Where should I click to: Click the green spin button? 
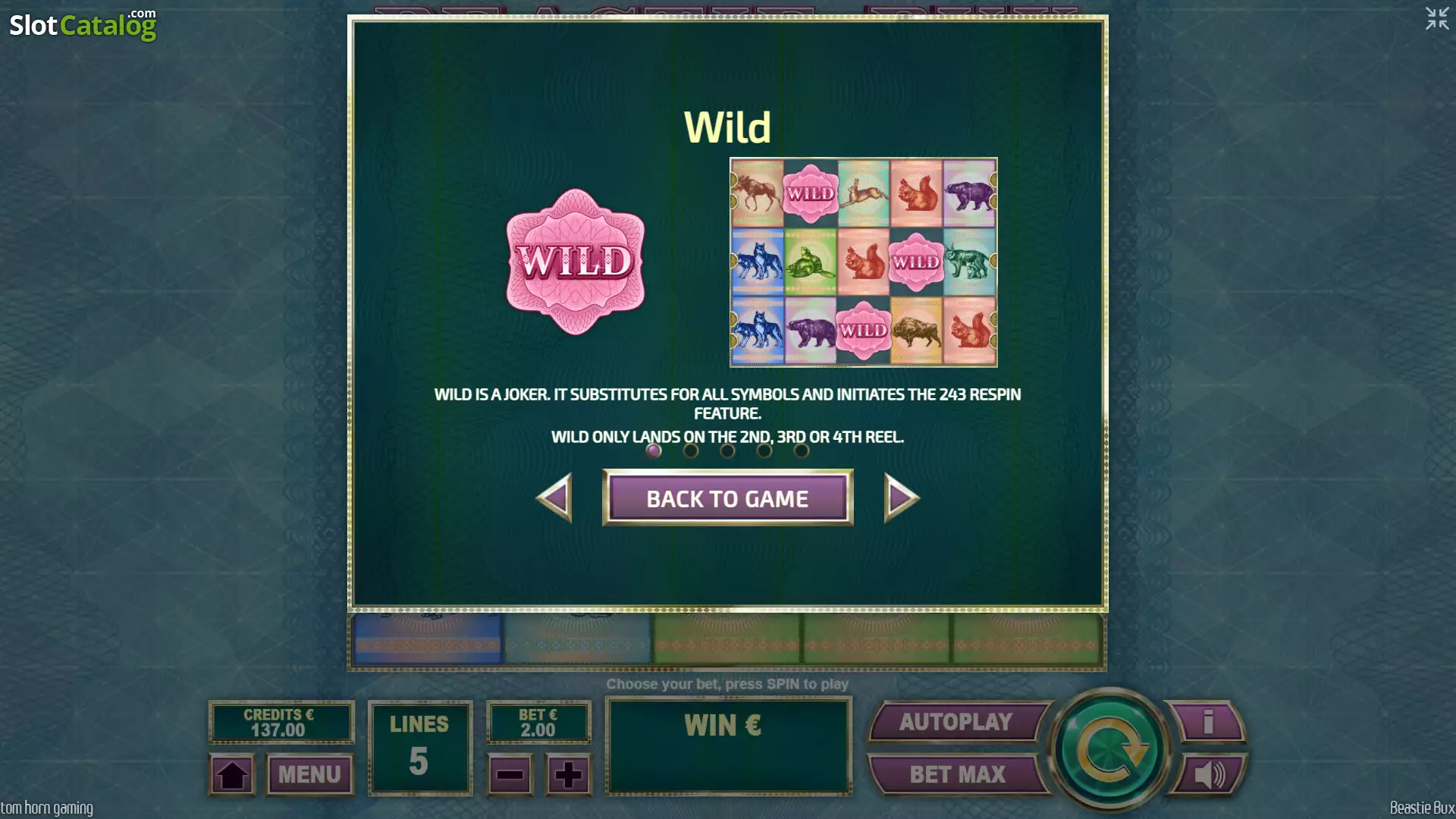(x=1109, y=749)
